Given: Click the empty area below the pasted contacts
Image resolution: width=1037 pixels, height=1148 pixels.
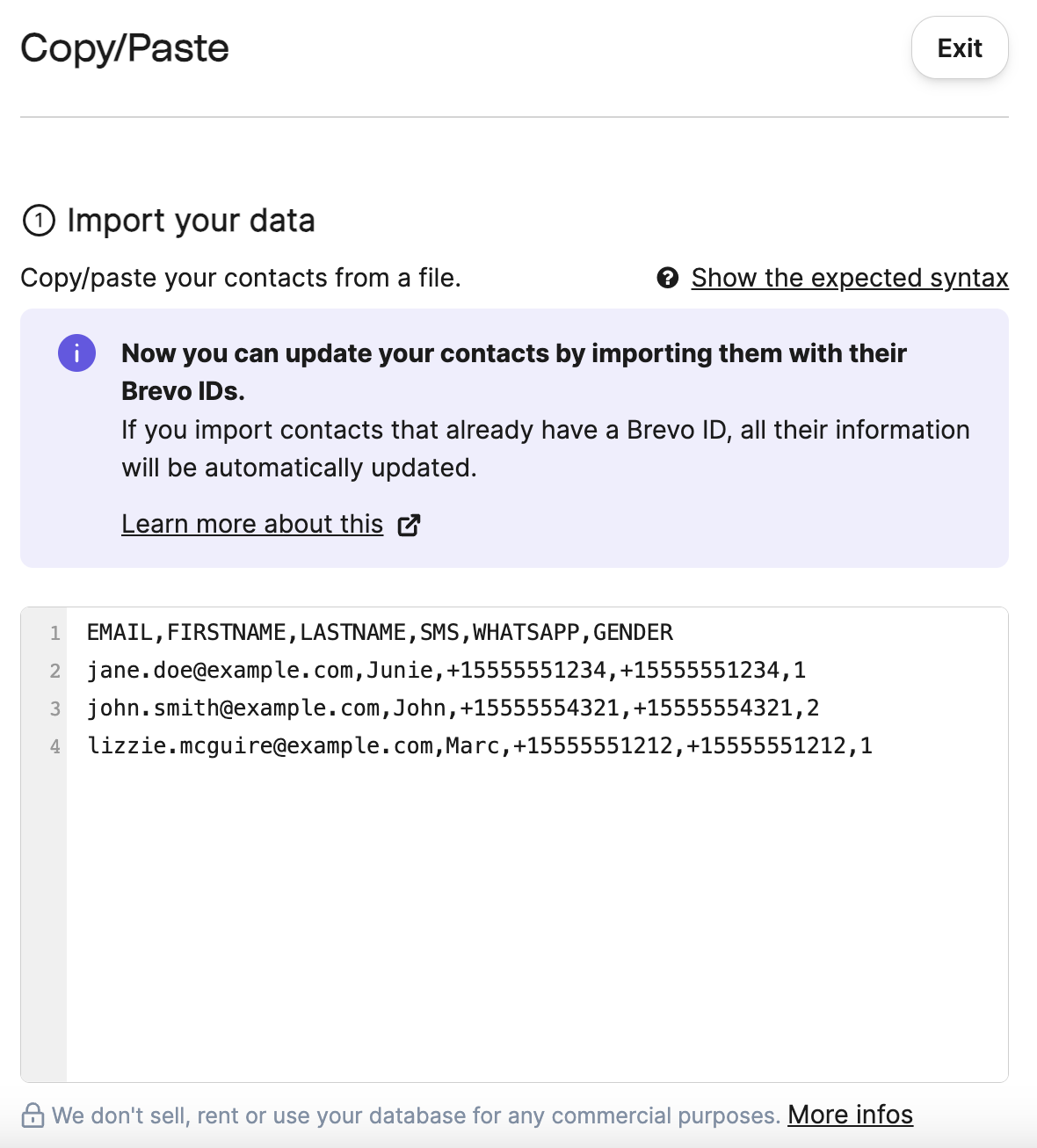Looking at the screenshot, I should pos(536,914).
